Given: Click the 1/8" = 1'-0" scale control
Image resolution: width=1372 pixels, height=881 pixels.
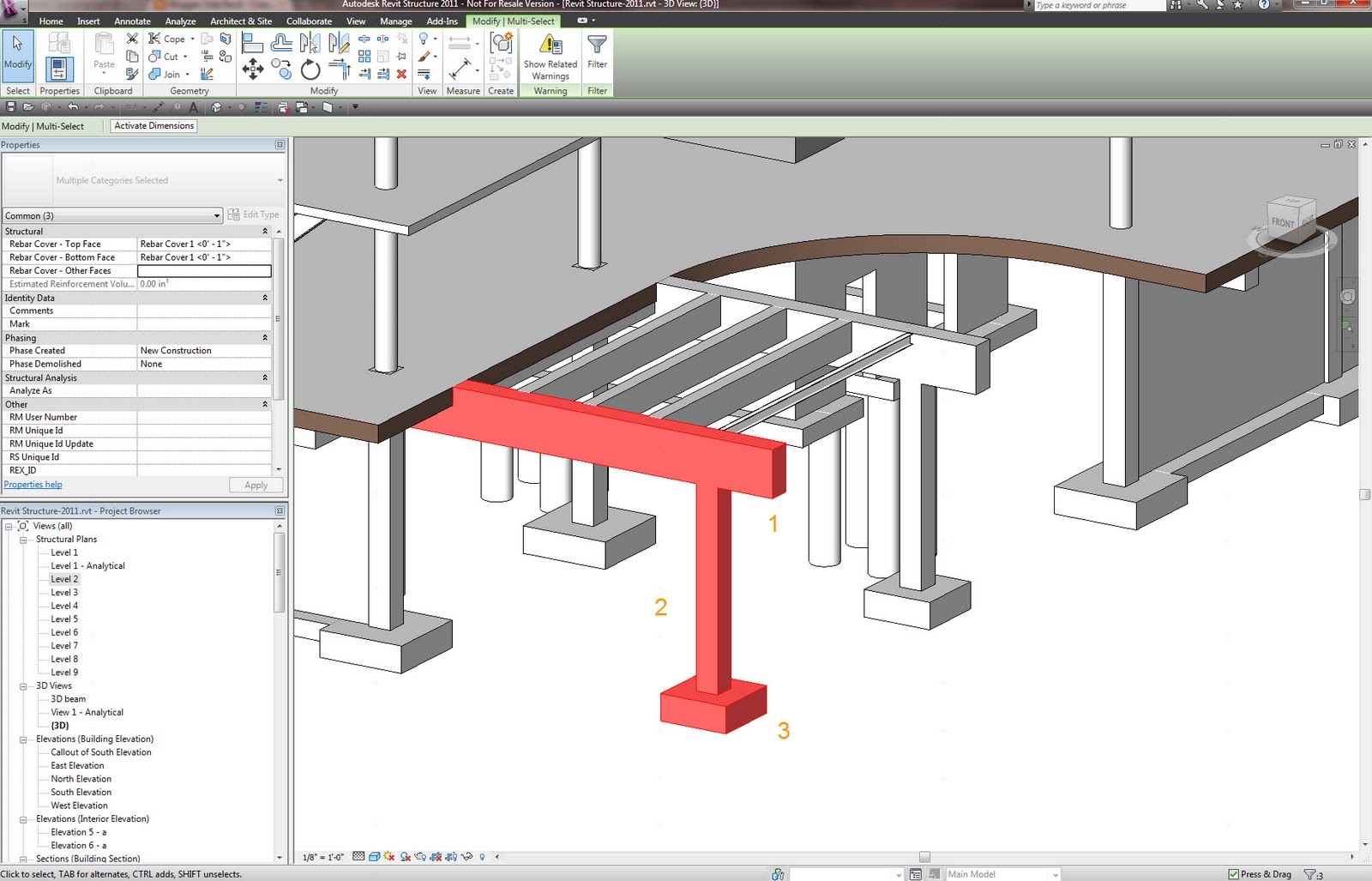Looking at the screenshot, I should (322, 856).
